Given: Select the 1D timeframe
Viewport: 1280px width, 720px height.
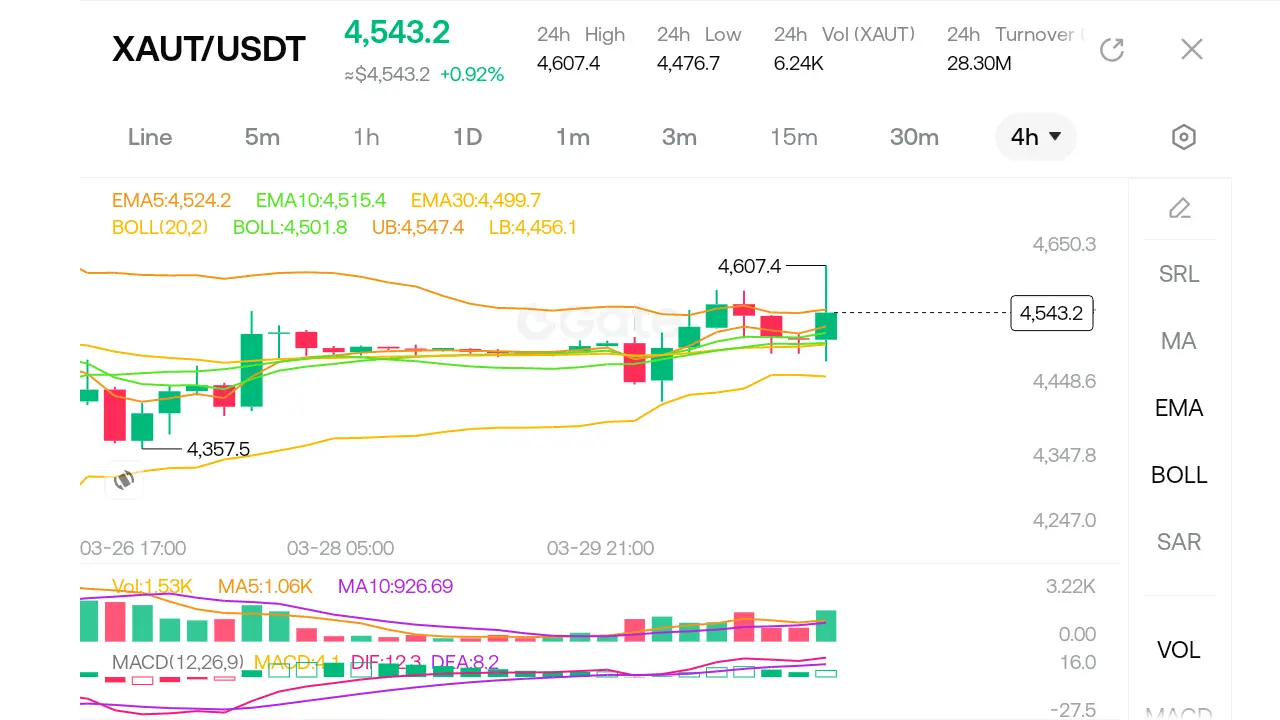Looking at the screenshot, I should pos(467,137).
